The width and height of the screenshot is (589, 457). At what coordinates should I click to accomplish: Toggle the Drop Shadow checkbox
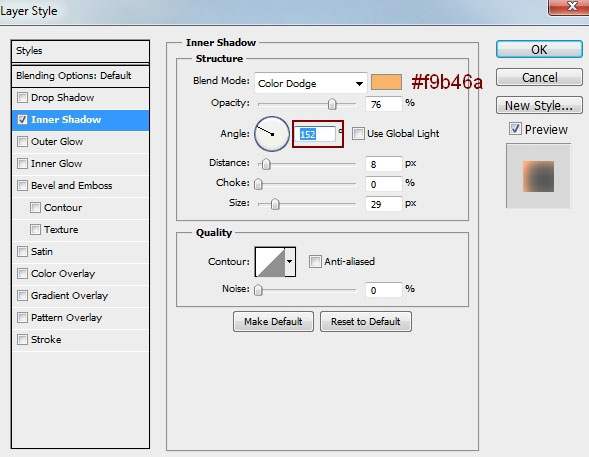coord(22,98)
